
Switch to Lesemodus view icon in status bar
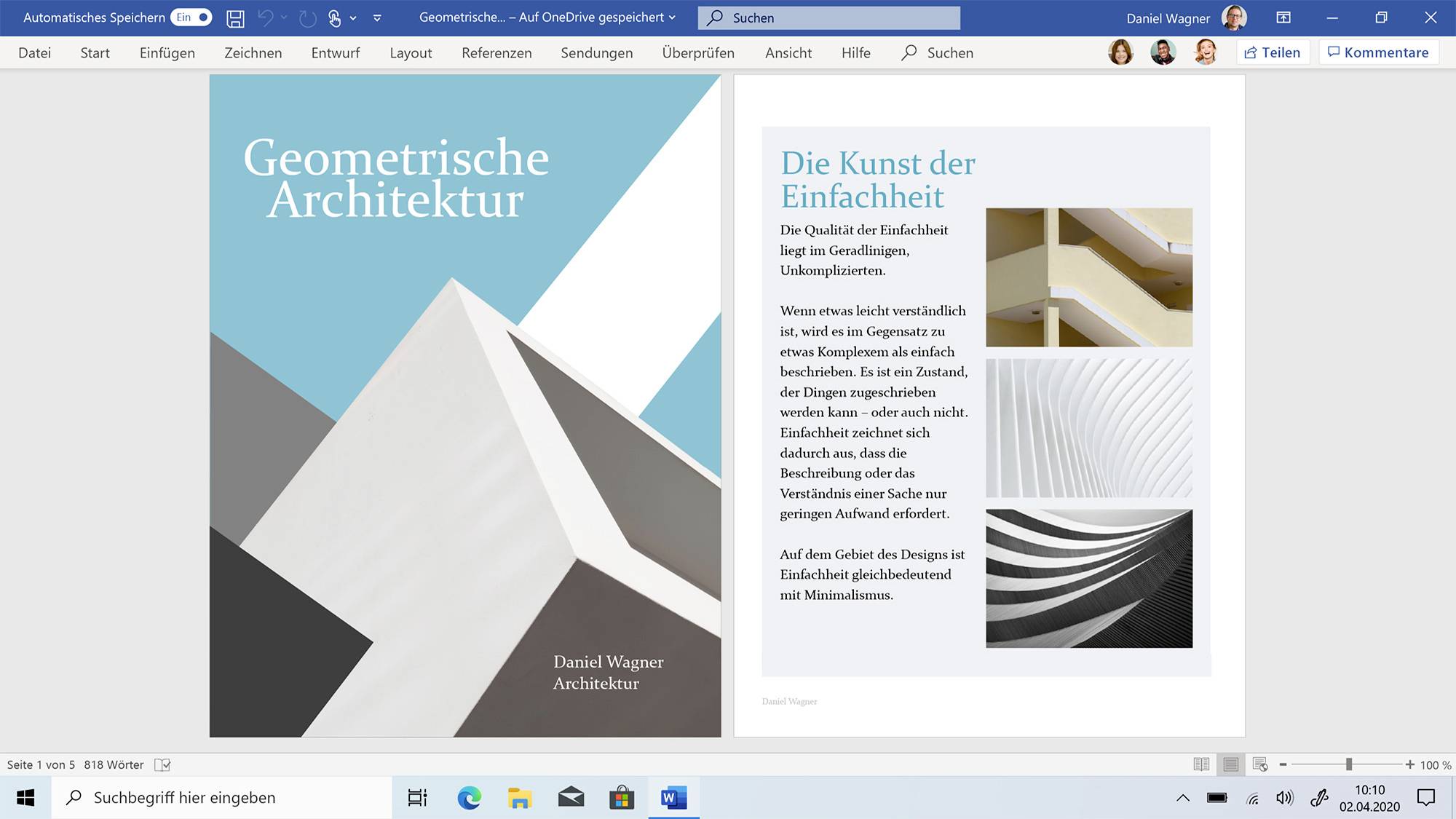[1201, 764]
